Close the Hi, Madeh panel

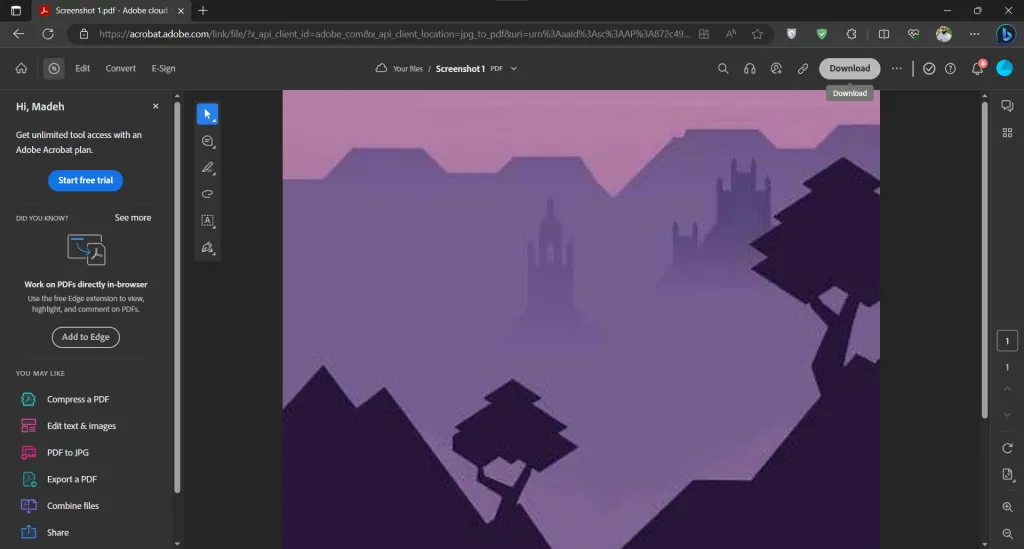[155, 106]
